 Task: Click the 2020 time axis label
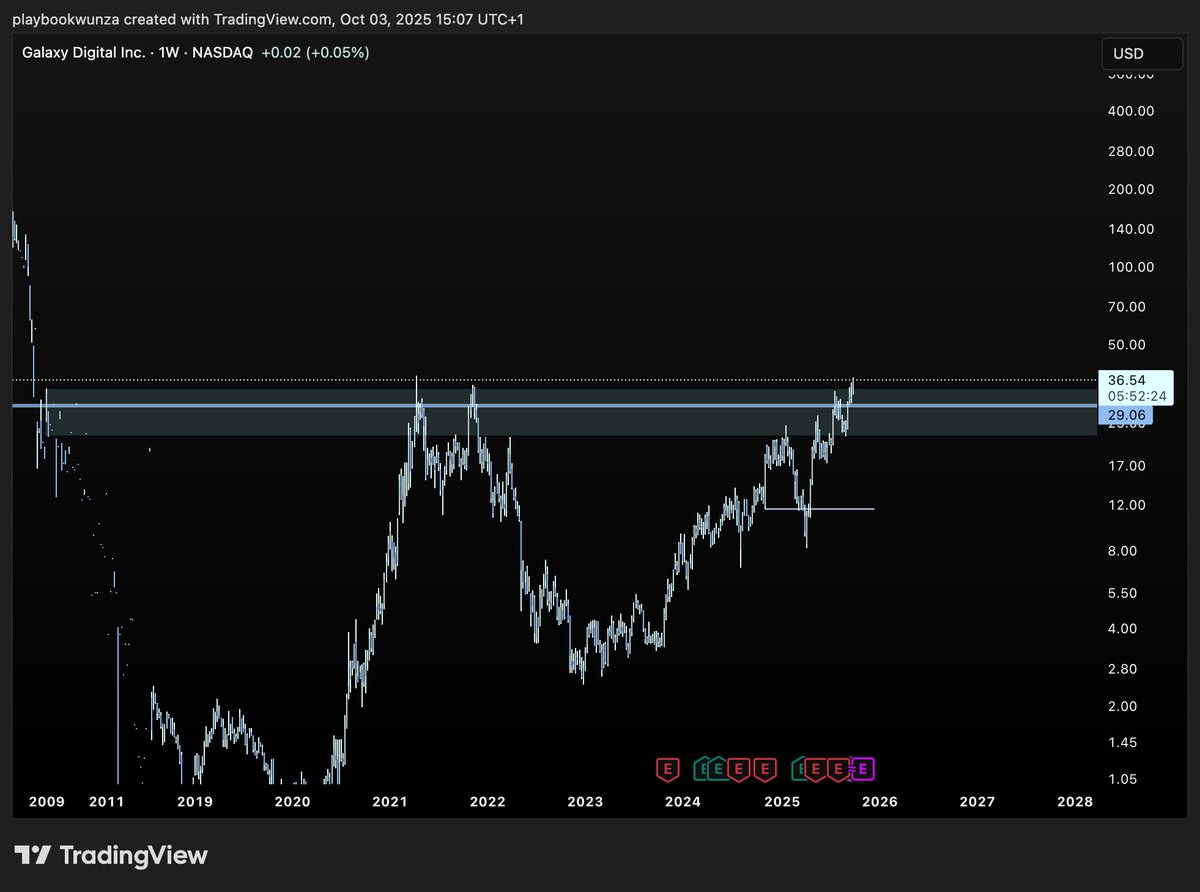292,802
